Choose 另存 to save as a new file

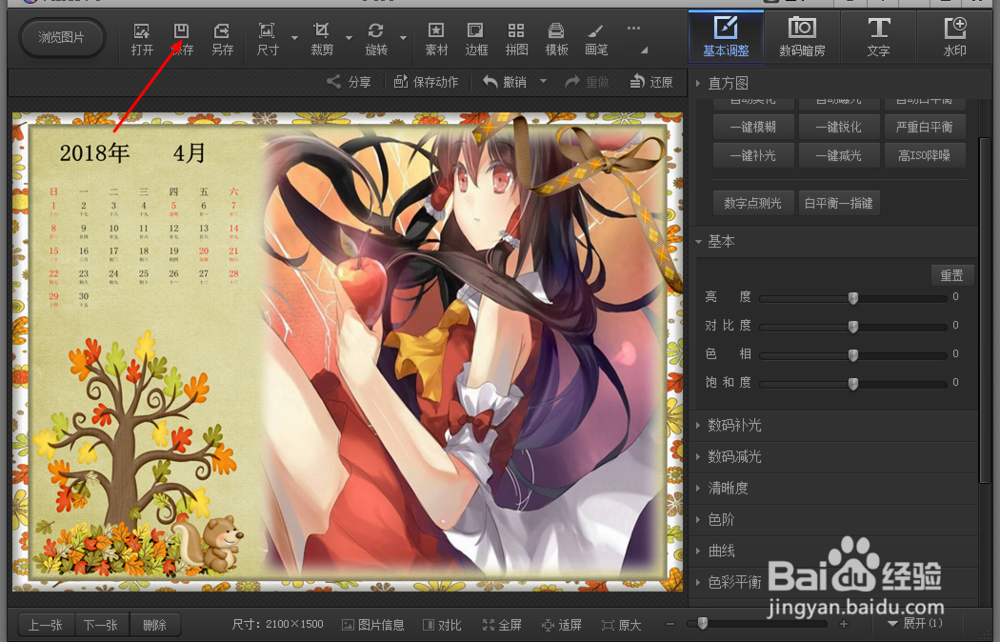pos(222,39)
